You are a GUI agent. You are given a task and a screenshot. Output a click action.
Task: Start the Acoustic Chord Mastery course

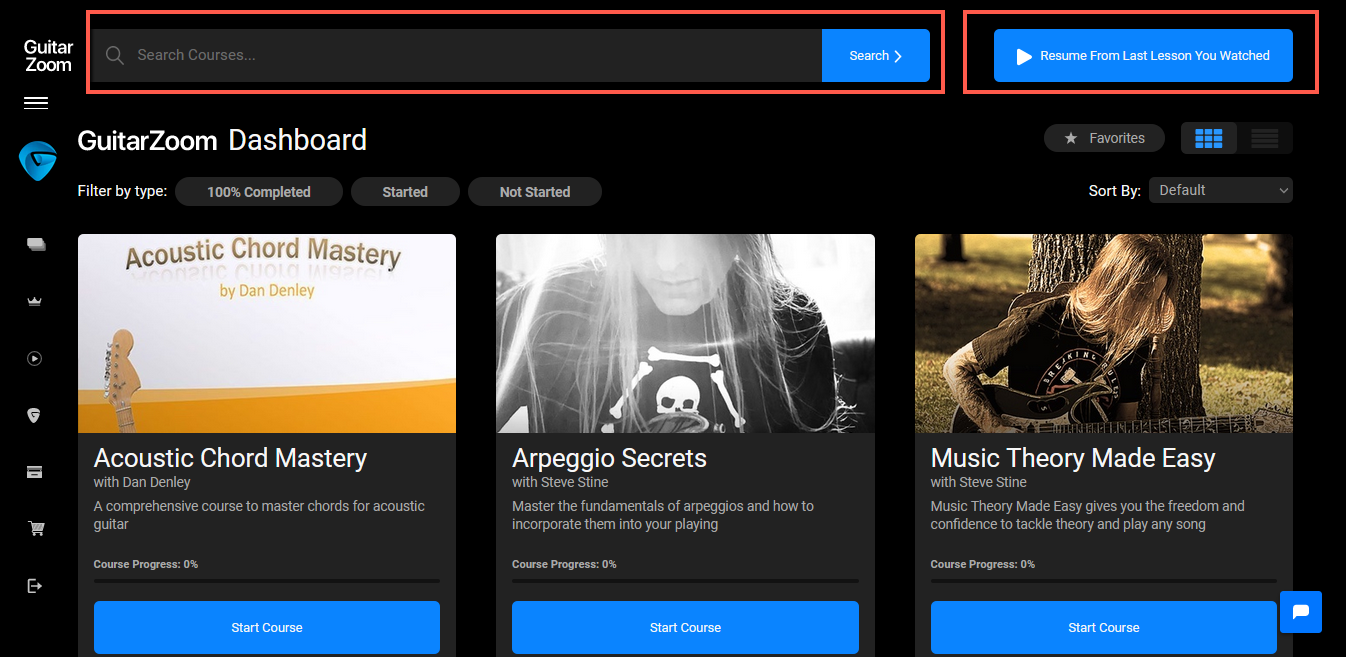tap(267, 627)
